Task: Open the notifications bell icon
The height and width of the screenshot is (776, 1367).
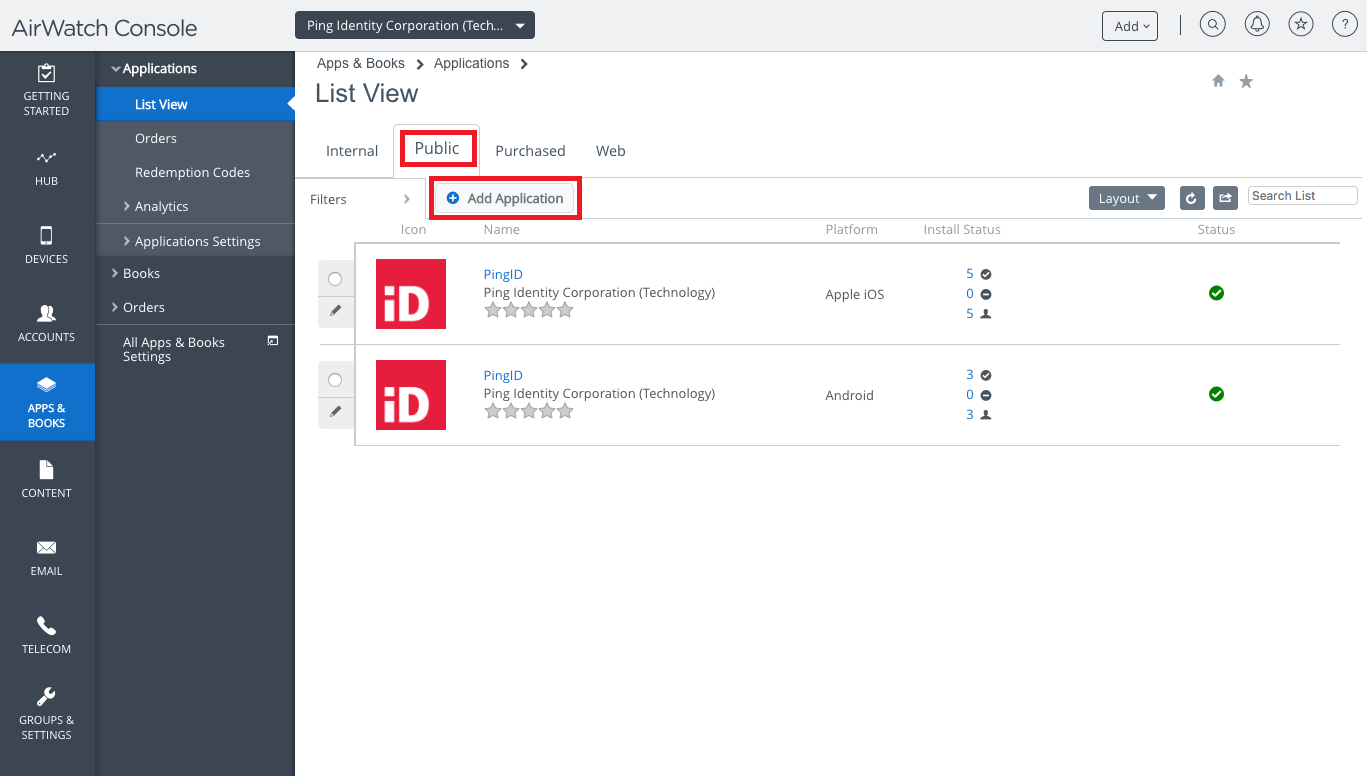Action: 1256,25
